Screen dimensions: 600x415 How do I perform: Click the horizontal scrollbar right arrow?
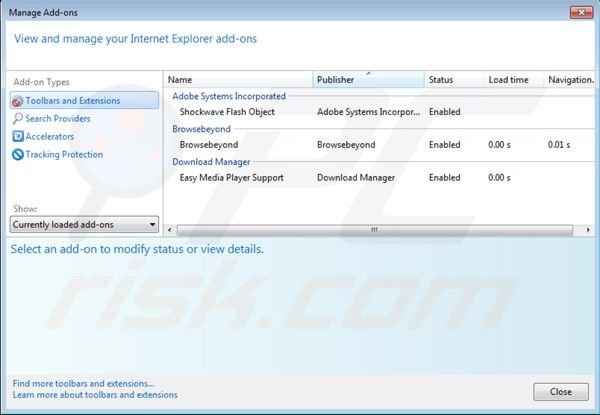[588, 230]
